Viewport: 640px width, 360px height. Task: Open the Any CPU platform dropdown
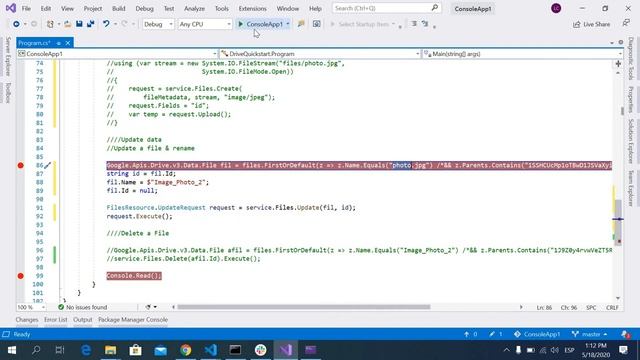(x=205, y=24)
